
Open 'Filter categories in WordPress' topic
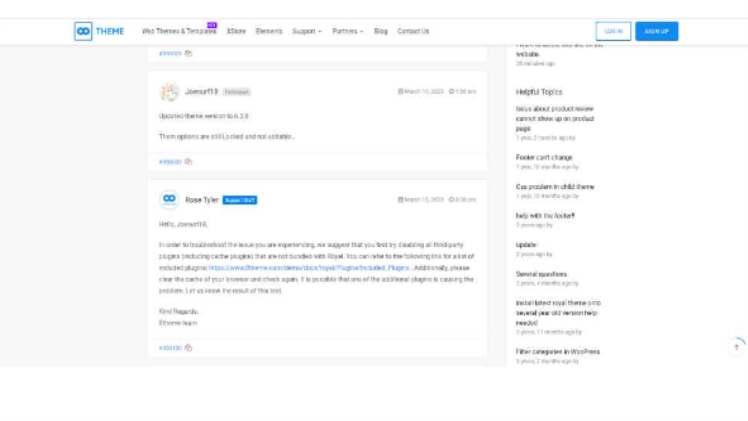(x=557, y=352)
